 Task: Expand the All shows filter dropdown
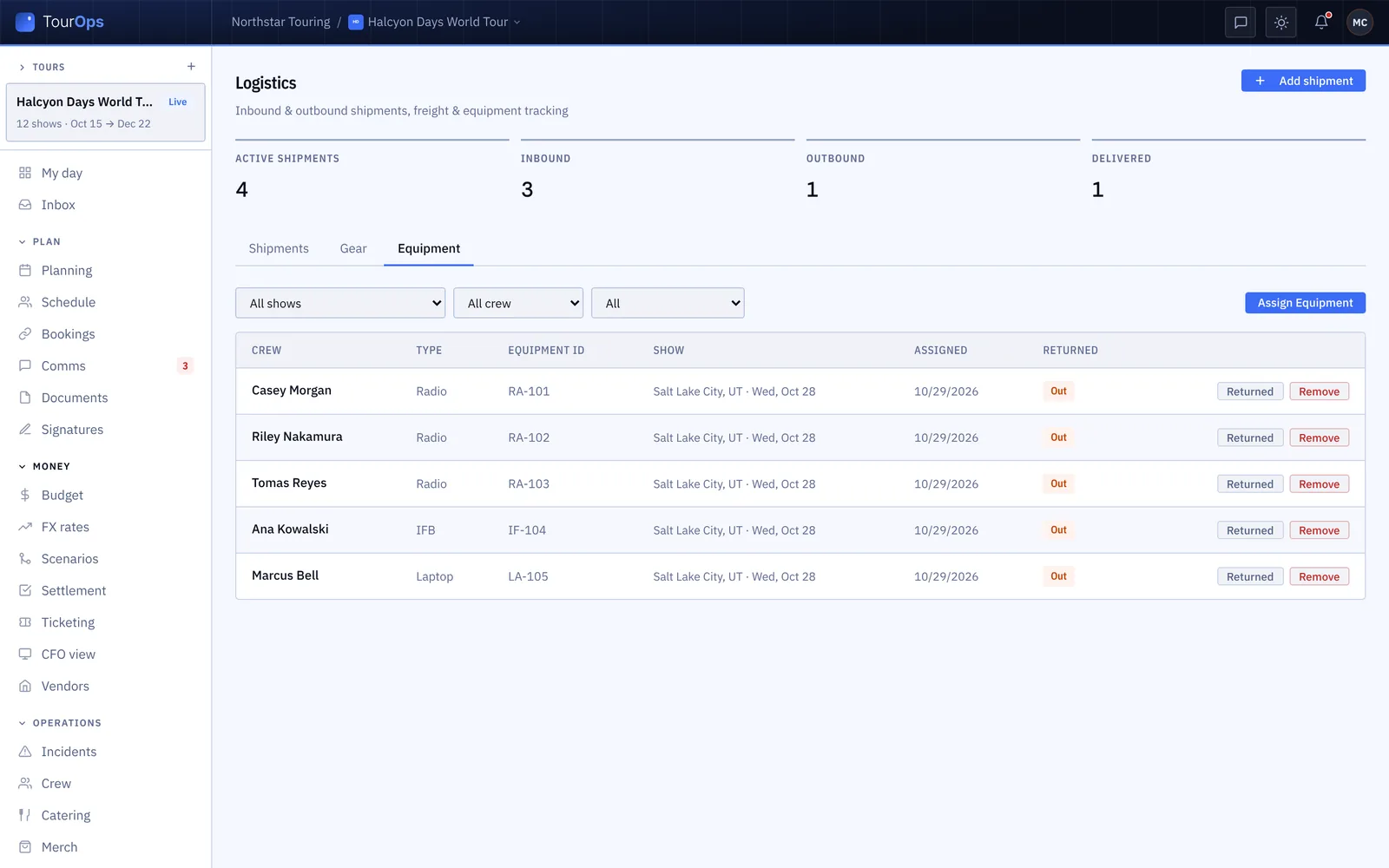[340, 303]
